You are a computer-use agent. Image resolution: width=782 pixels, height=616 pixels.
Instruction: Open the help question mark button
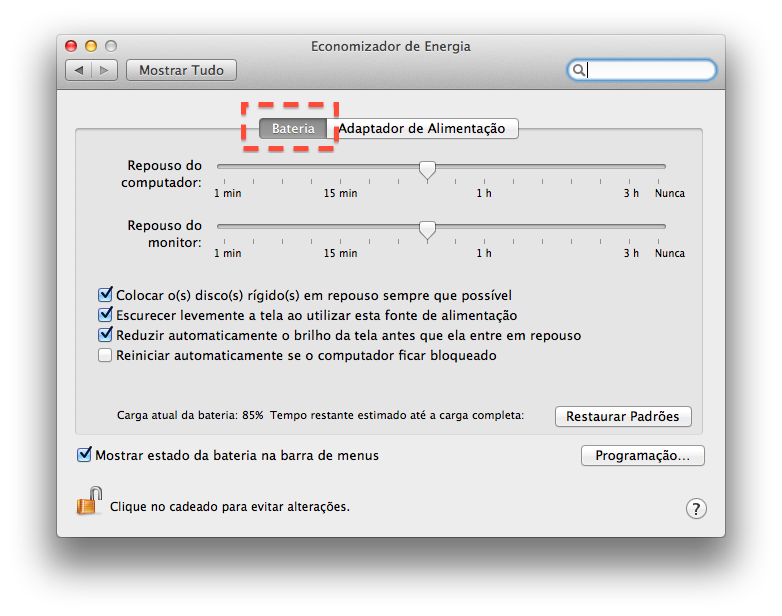coord(696,508)
